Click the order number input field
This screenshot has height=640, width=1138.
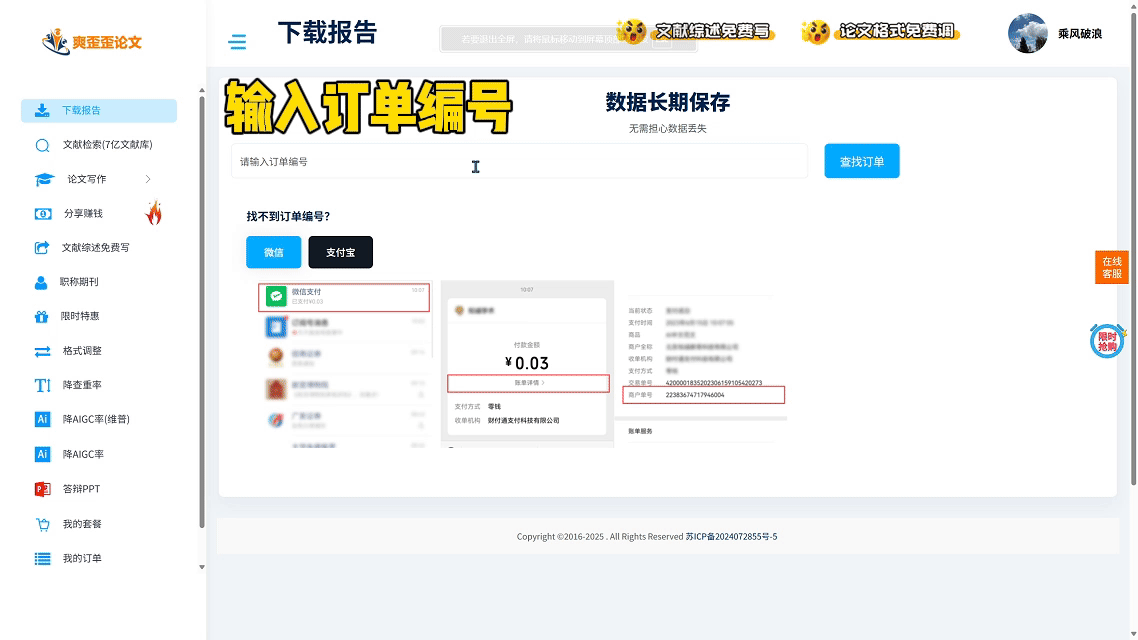[x=518, y=161]
